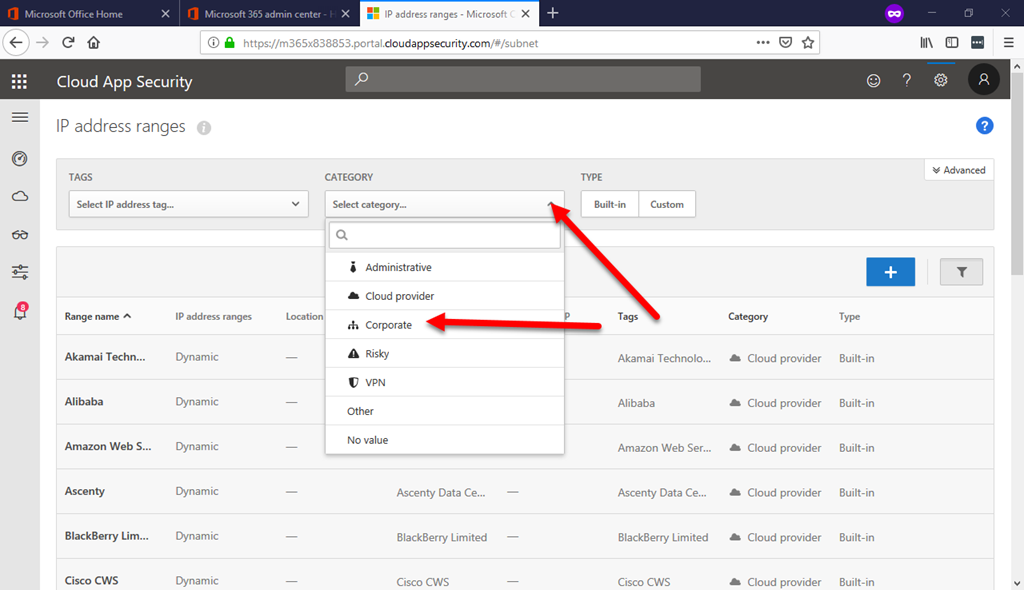
Task: Open the settings gear icon
Action: (940, 81)
